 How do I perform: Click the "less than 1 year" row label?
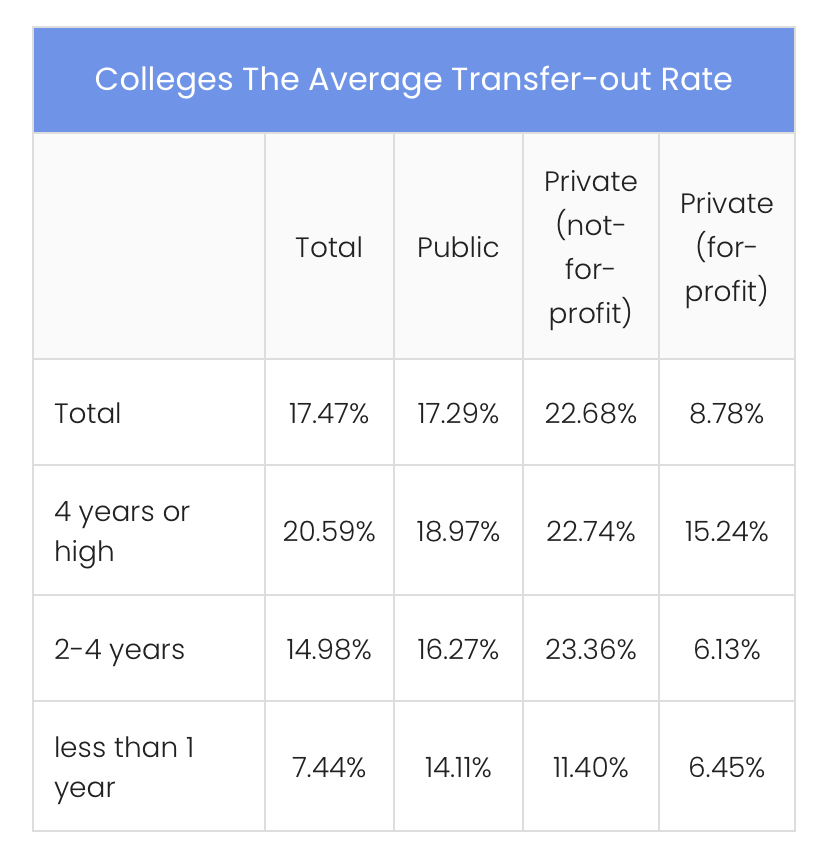pyautogui.click(x=123, y=767)
